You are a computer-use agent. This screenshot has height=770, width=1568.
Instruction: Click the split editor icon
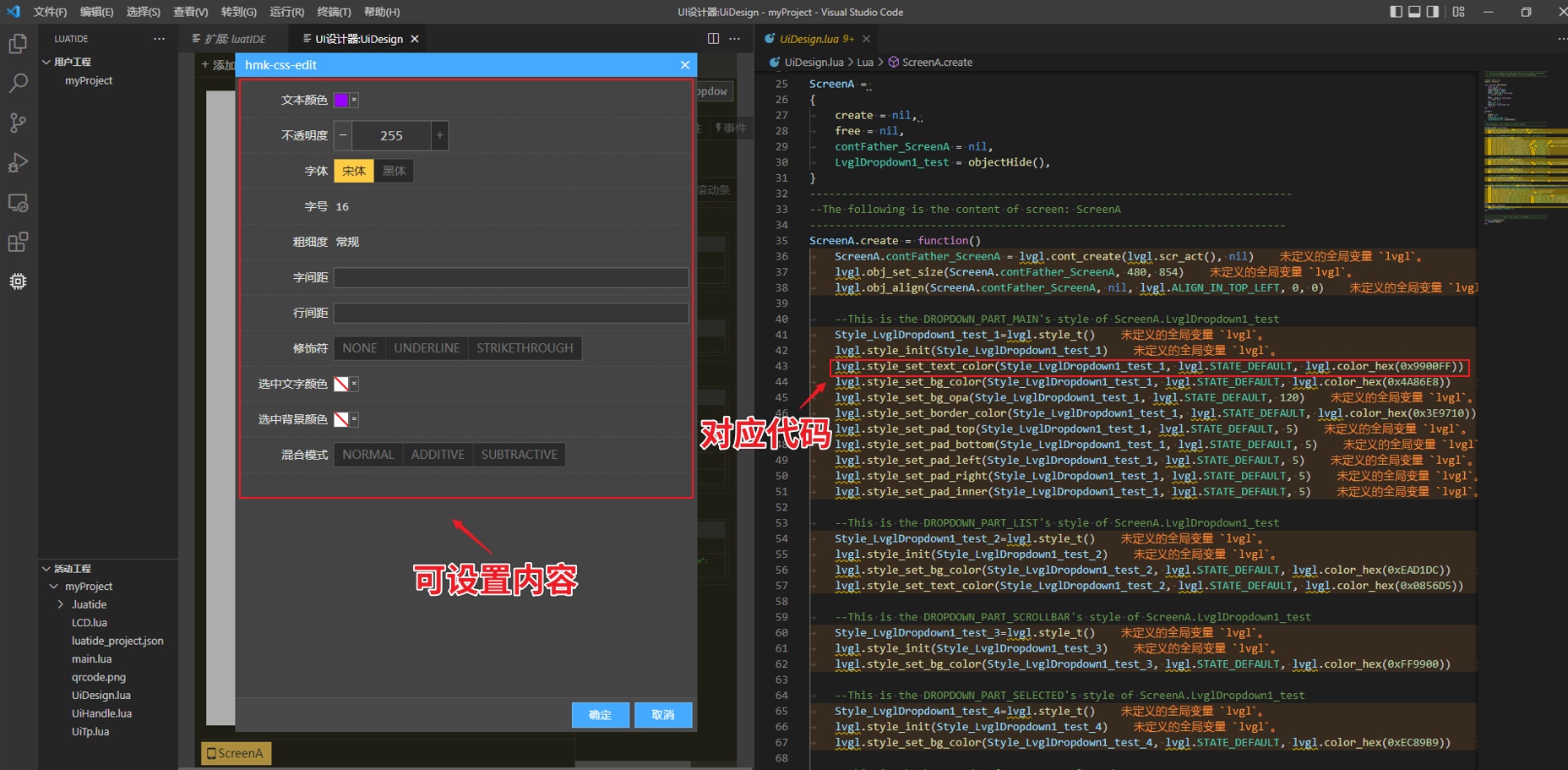click(713, 39)
